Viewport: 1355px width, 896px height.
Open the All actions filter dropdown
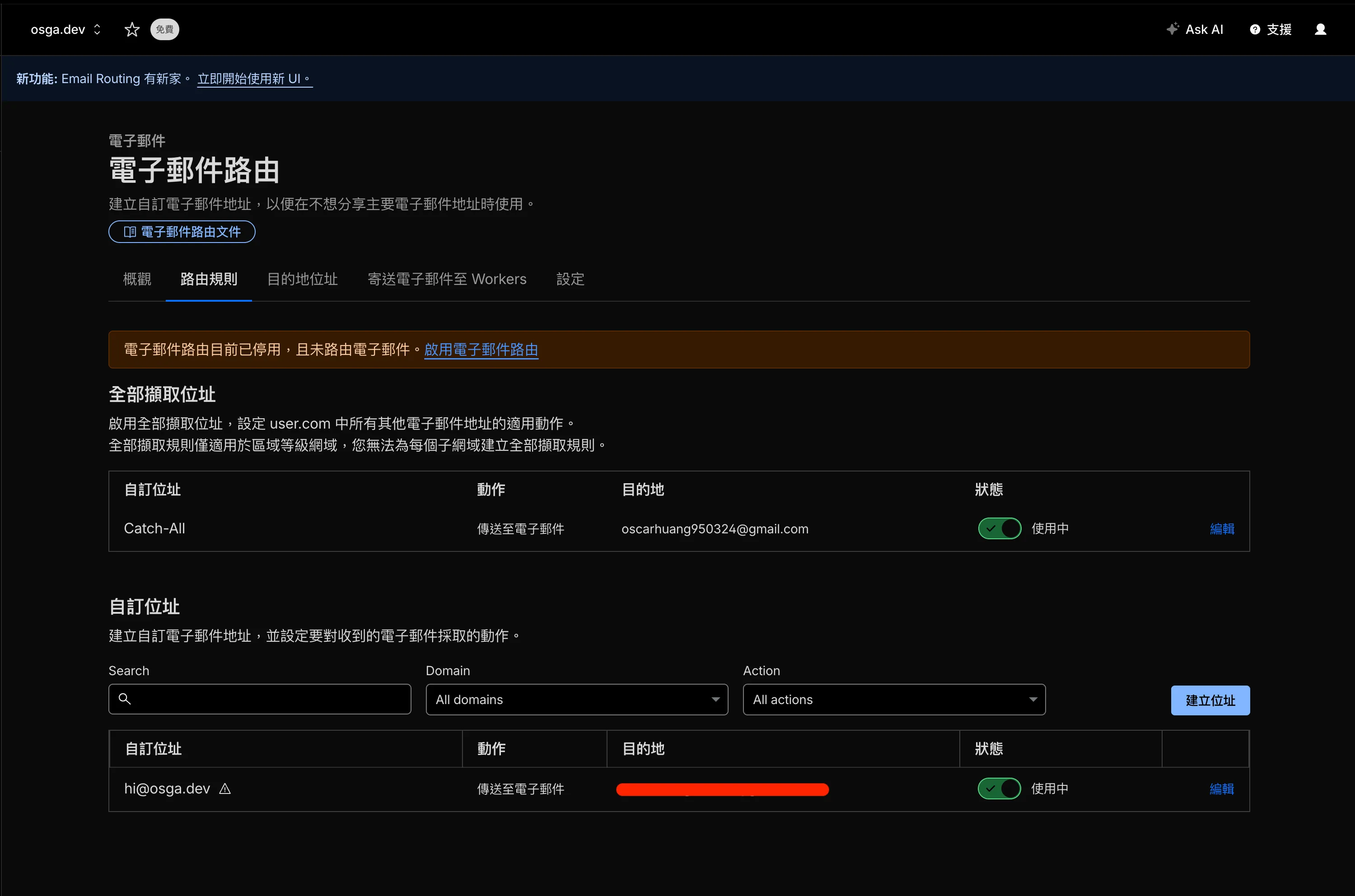pyautogui.click(x=894, y=700)
